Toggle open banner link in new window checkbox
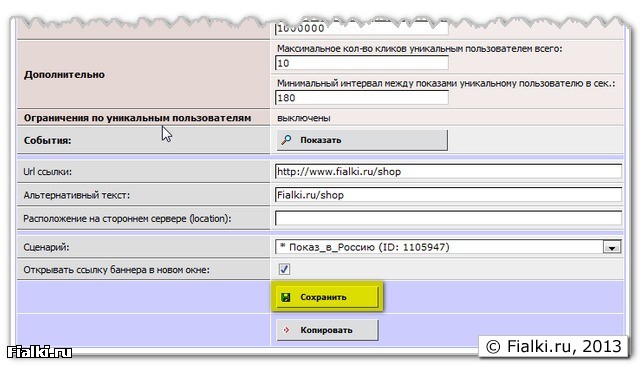This screenshot has height=365, width=640. 284,269
